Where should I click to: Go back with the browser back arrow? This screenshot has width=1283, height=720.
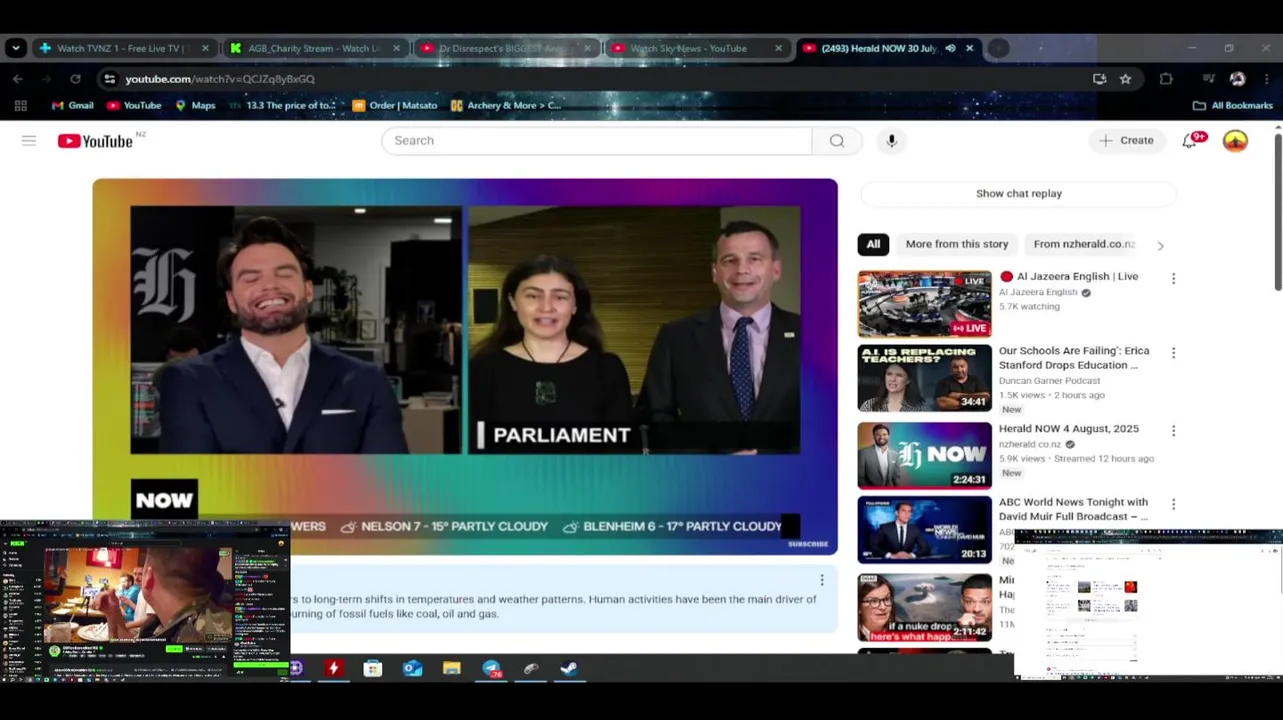click(18, 79)
